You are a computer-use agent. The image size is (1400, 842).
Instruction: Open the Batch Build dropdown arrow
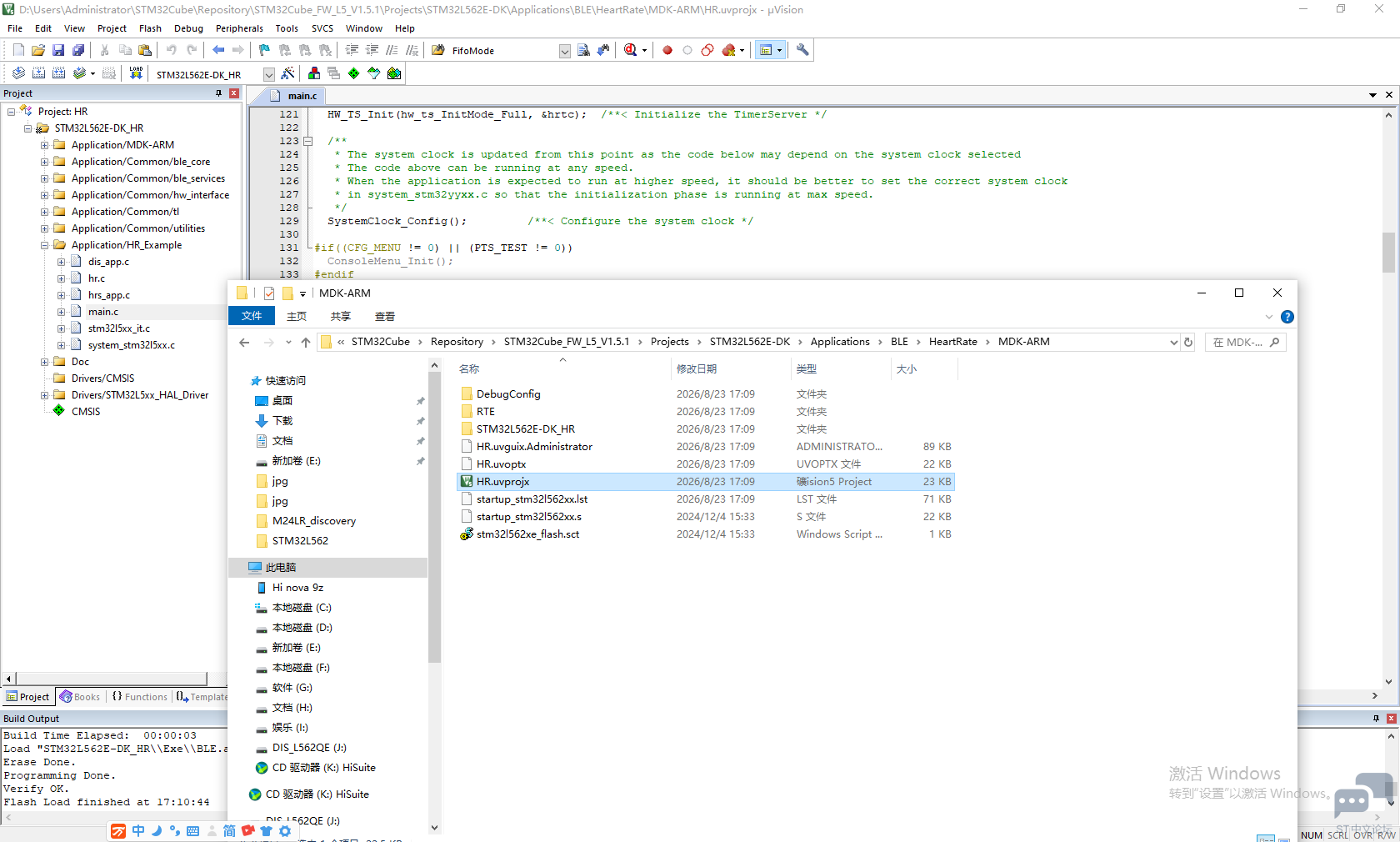(x=92, y=73)
